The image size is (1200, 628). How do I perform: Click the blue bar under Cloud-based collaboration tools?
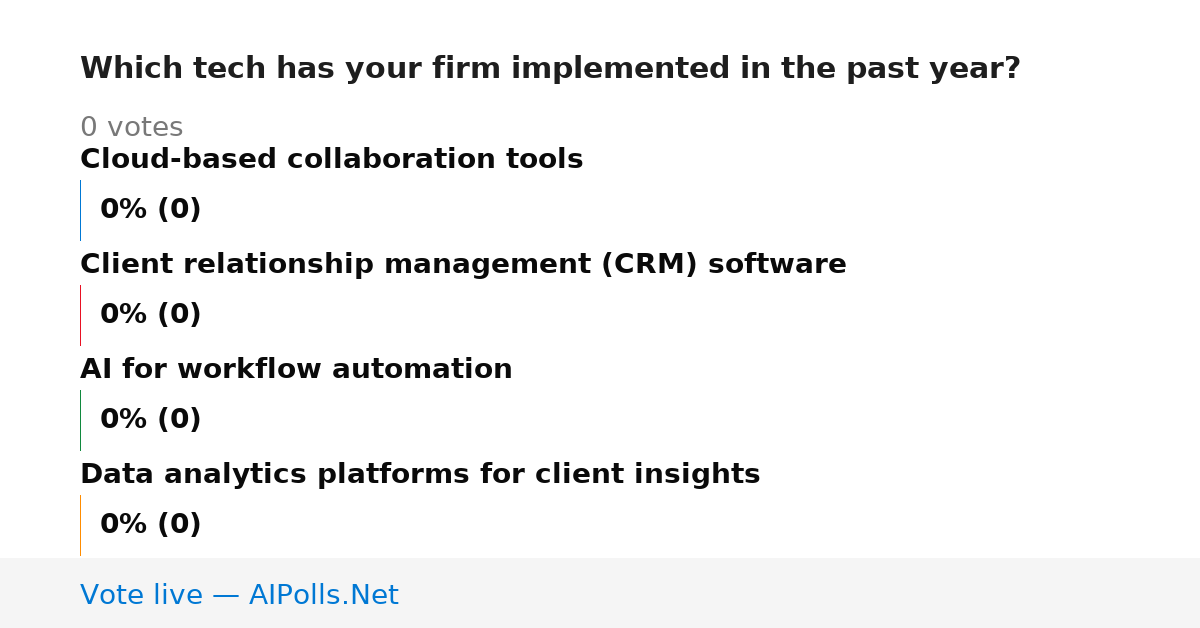[80, 210]
